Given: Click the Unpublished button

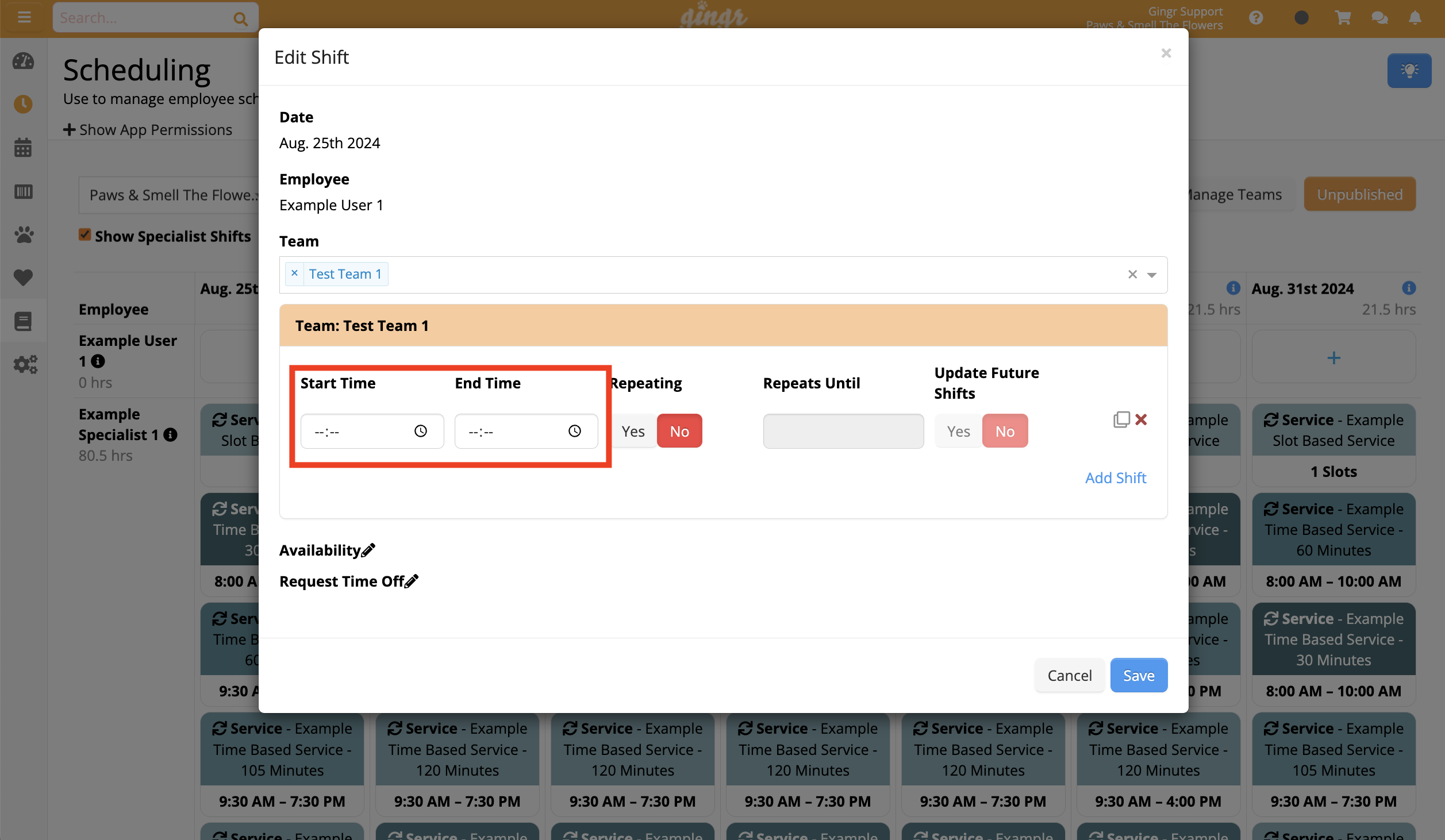Looking at the screenshot, I should pyautogui.click(x=1360, y=194).
